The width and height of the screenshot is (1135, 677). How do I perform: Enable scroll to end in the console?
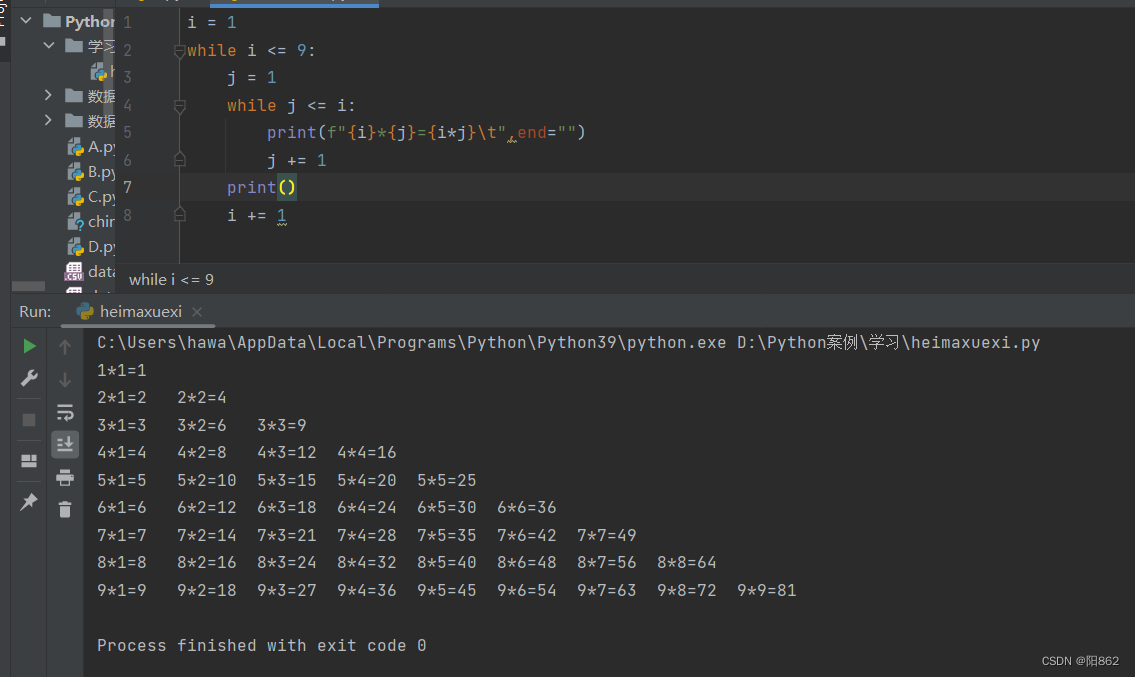coord(65,445)
